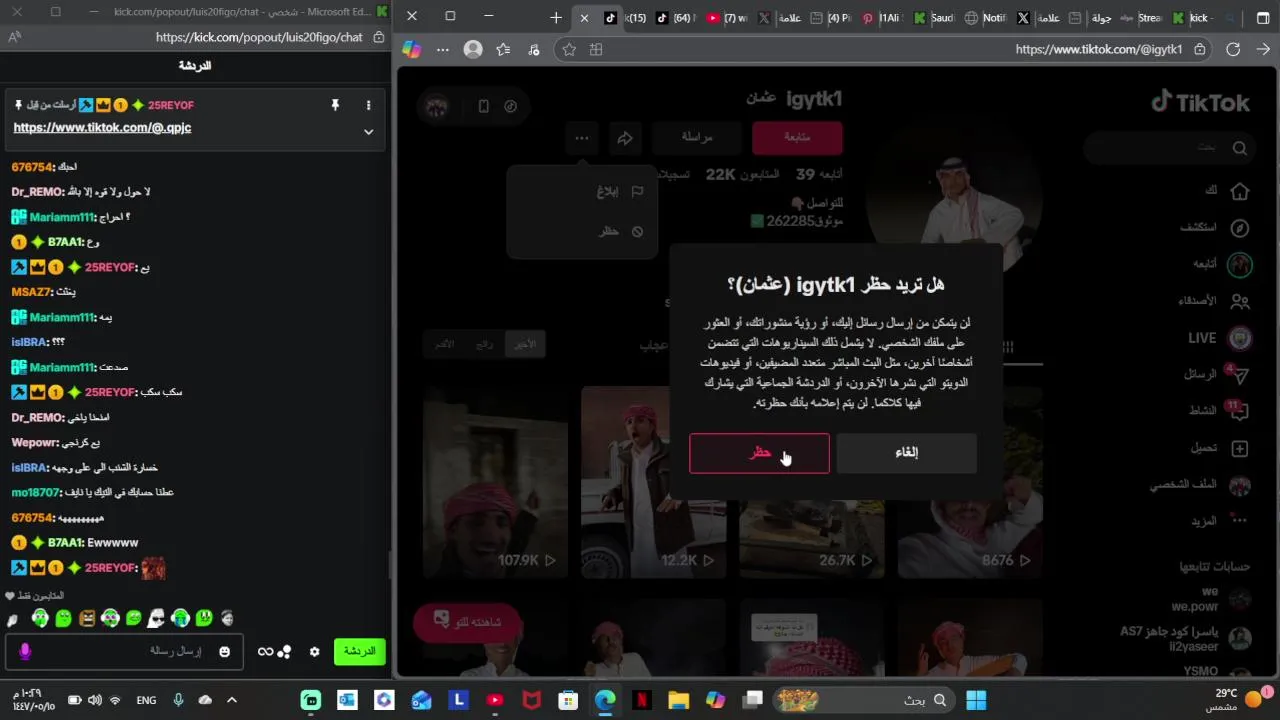Refresh the TikTok browser page
This screenshot has height=720, width=1280.
1233,49
